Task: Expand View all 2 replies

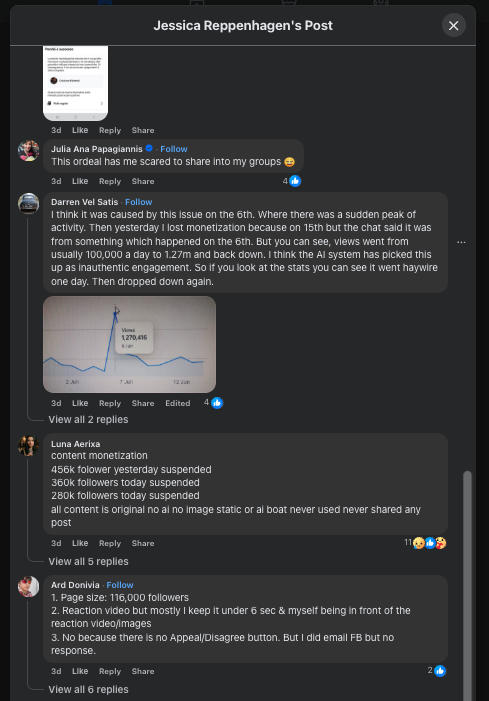Action: pos(89,419)
